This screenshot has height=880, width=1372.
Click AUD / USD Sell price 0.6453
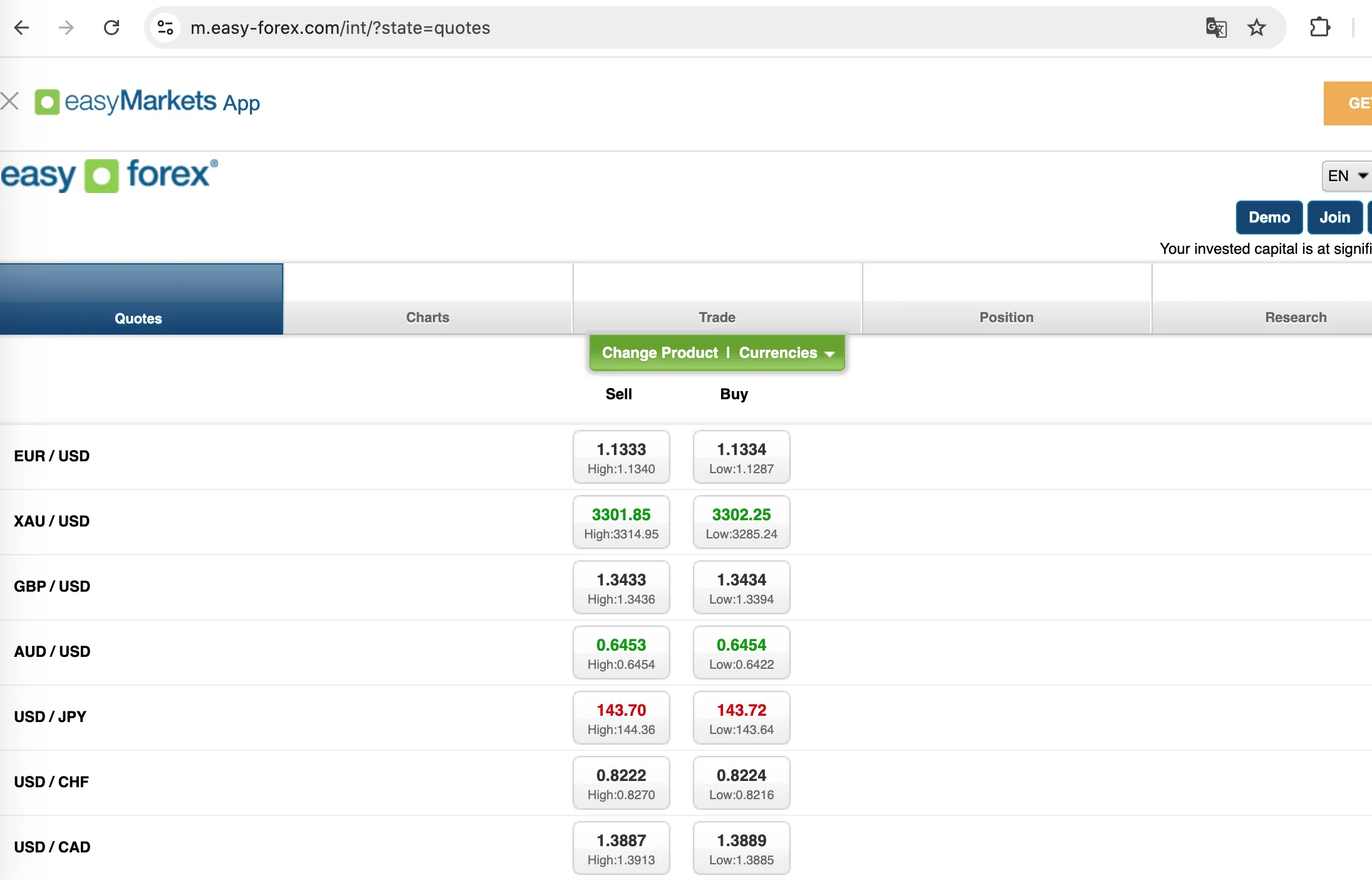(621, 652)
